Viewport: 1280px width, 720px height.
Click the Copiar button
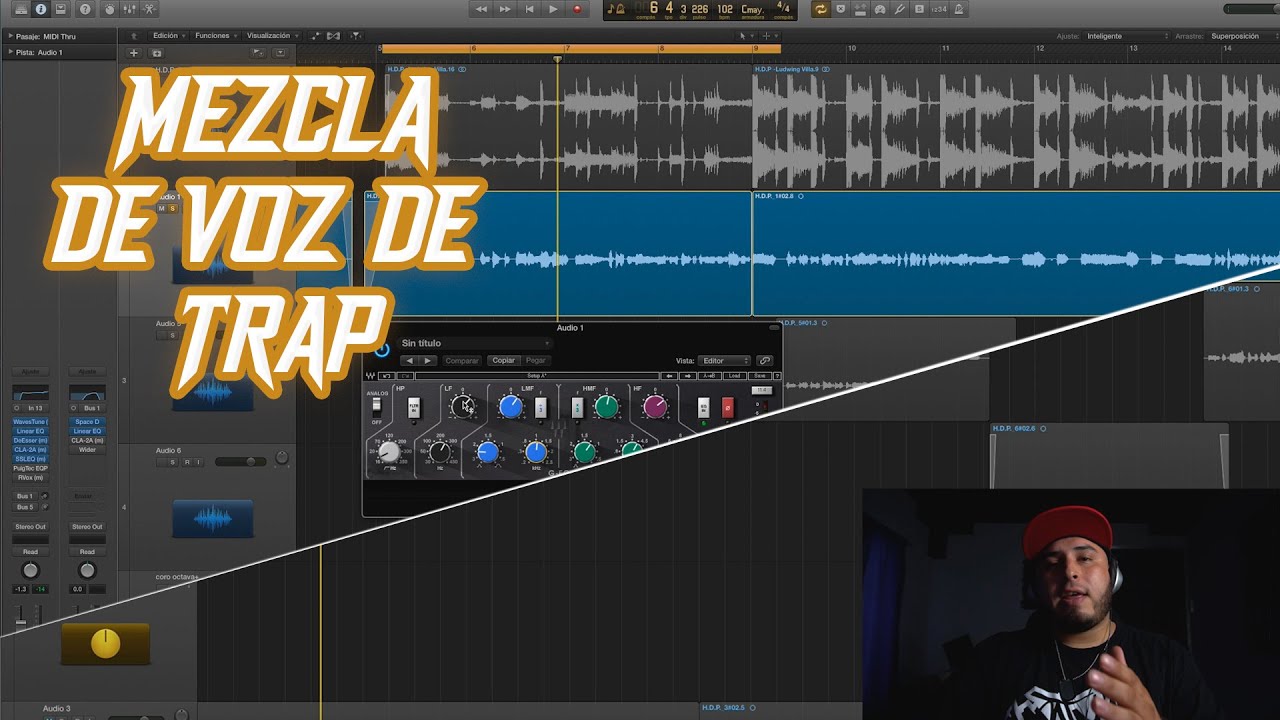click(503, 360)
